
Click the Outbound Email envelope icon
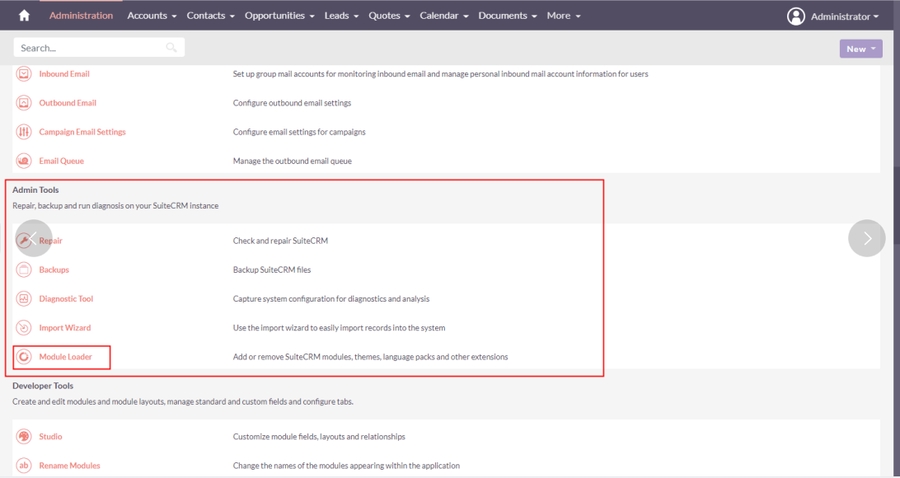coord(24,103)
